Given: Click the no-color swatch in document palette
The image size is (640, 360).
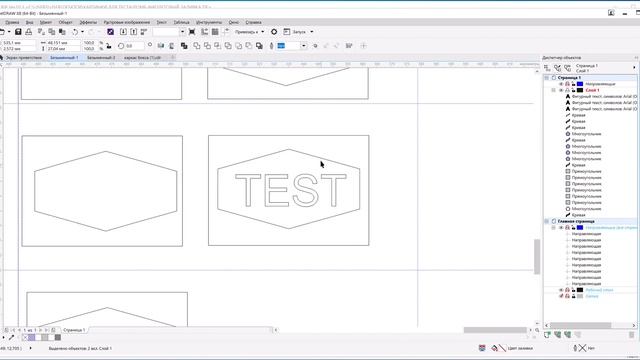Looking at the screenshot, I should 25,338.
